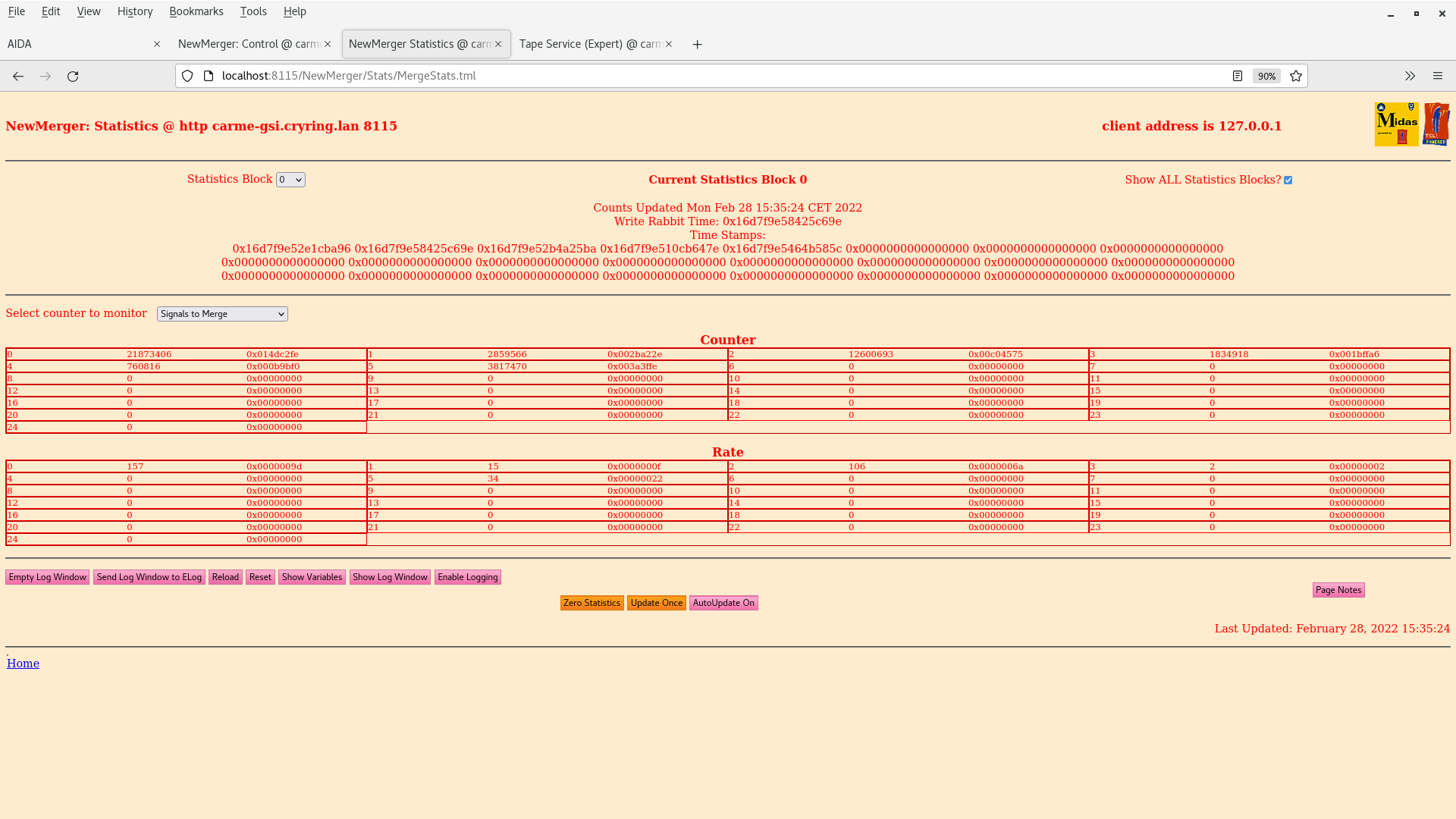This screenshot has height=819, width=1456.
Task: Uncheck Show ALL Statistics Blocks checkbox
Action: click(x=1288, y=180)
